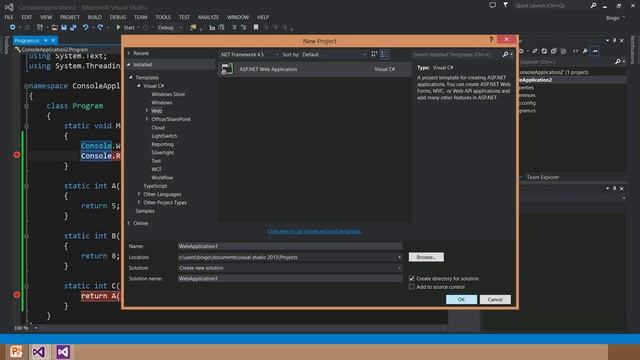Select the ASP.NET Web Application template
This screenshot has height=360, width=640.
point(314,69)
